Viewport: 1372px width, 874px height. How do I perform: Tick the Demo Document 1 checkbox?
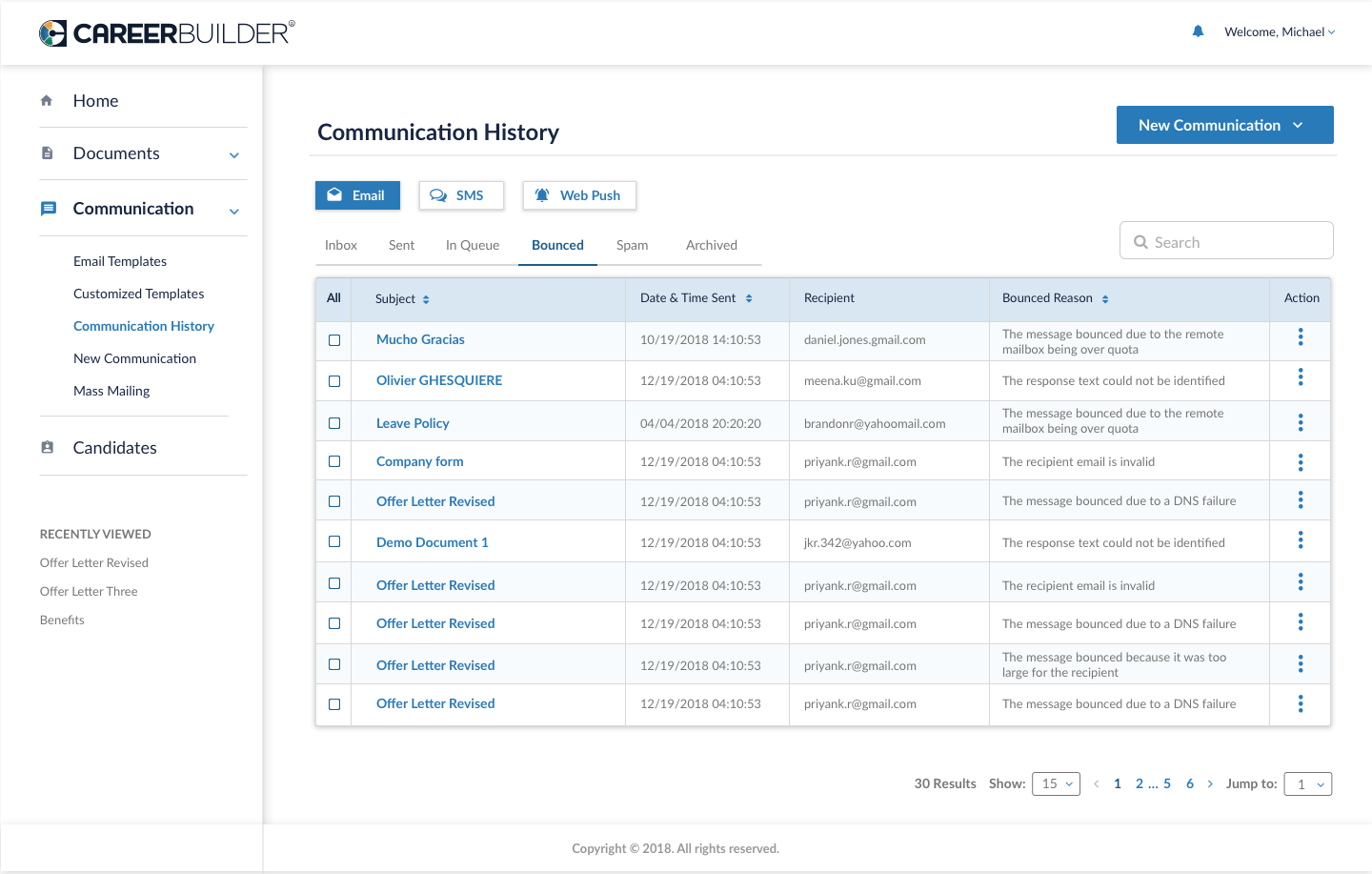coord(334,541)
